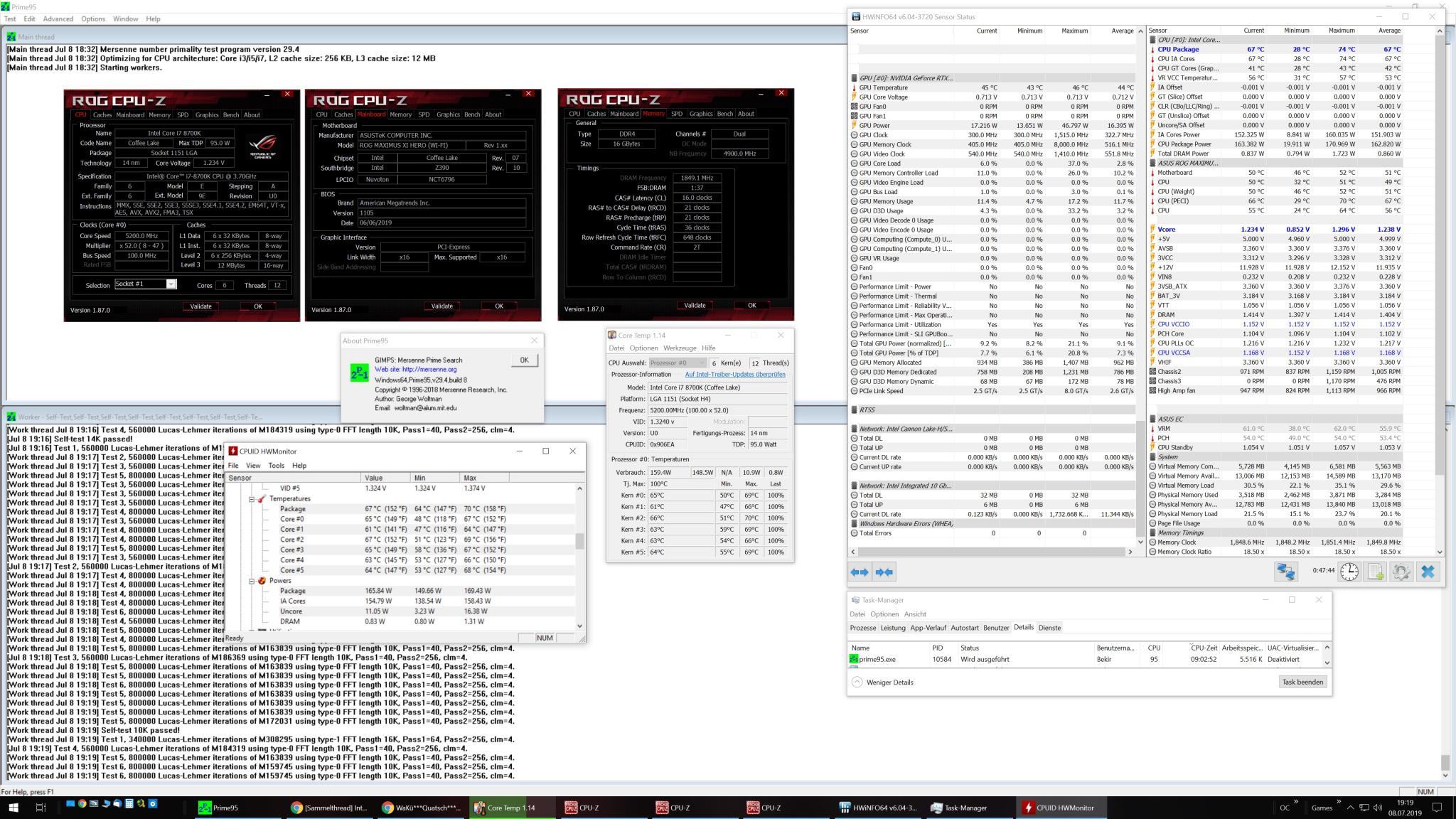Click HWiNFO collapse-columns inward arrows icon
This screenshot has width=1456, height=819.
click(884, 572)
